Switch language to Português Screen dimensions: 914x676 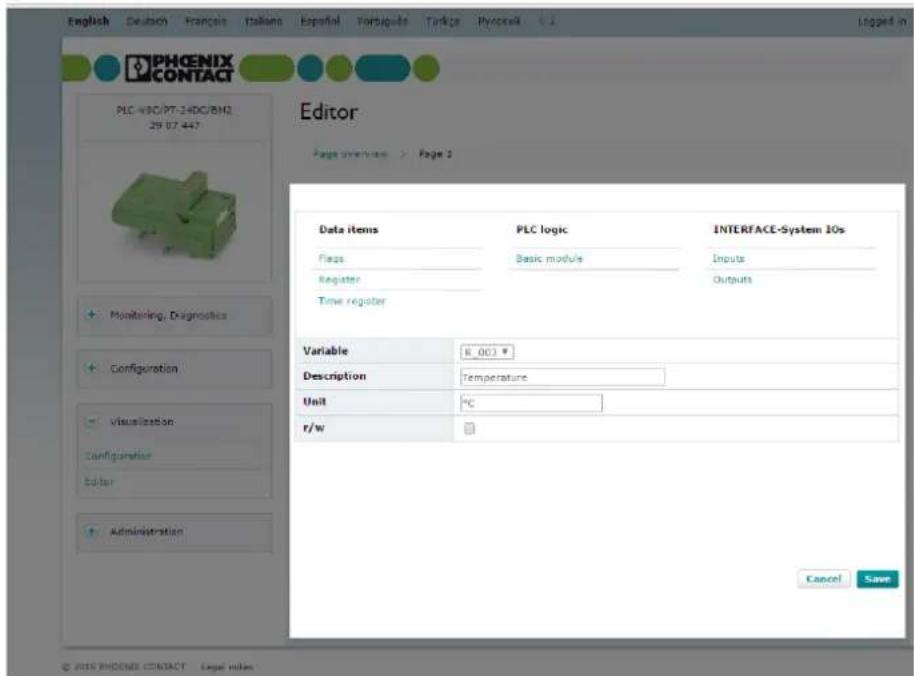[382, 21]
